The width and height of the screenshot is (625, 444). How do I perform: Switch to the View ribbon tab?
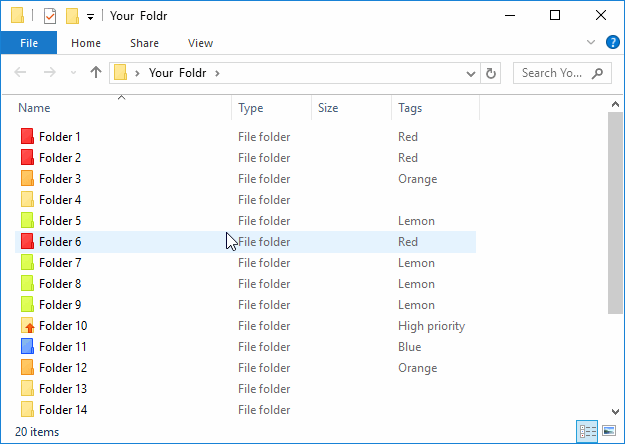click(200, 43)
